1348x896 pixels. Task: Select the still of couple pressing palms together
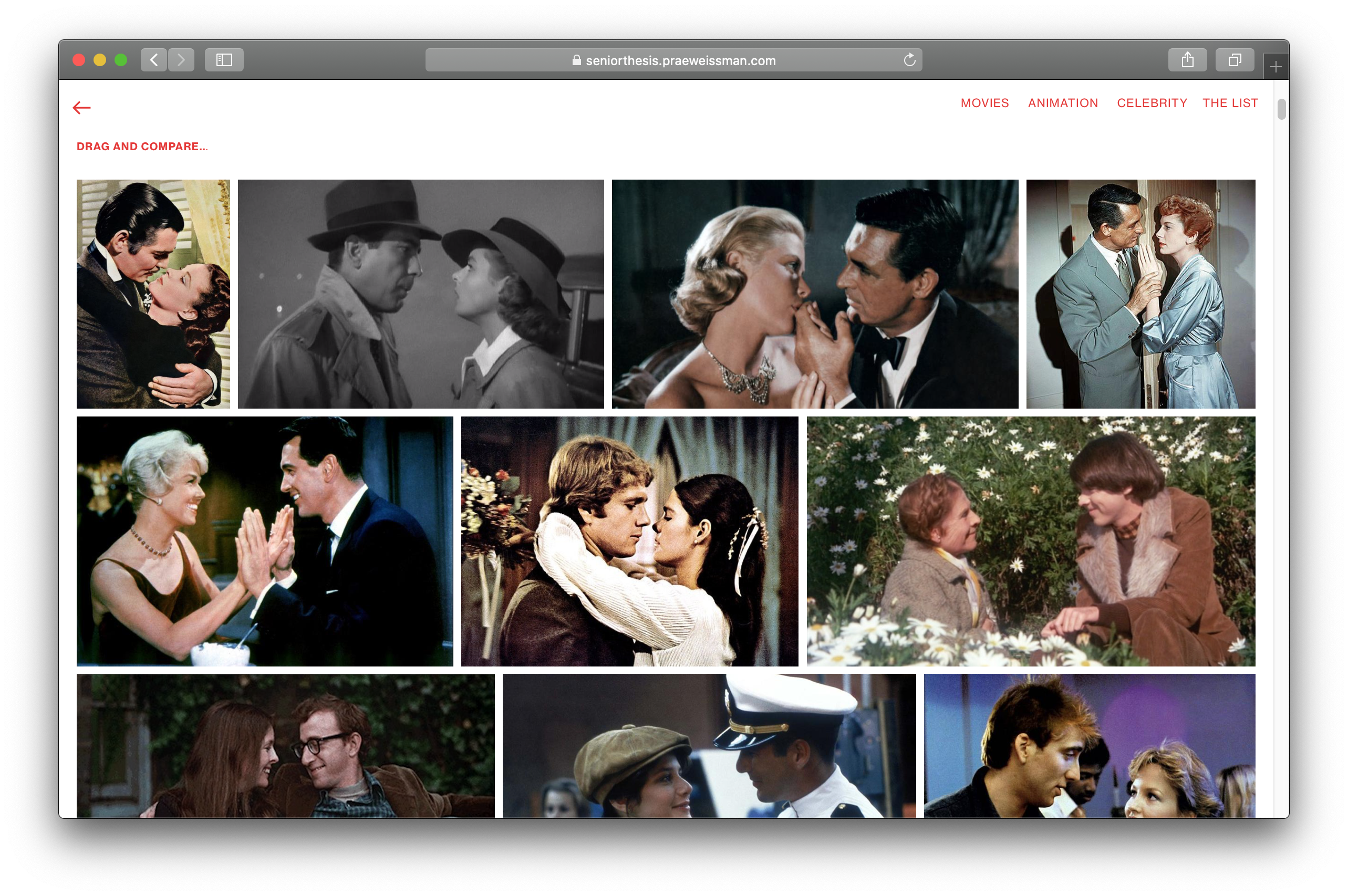(265, 541)
